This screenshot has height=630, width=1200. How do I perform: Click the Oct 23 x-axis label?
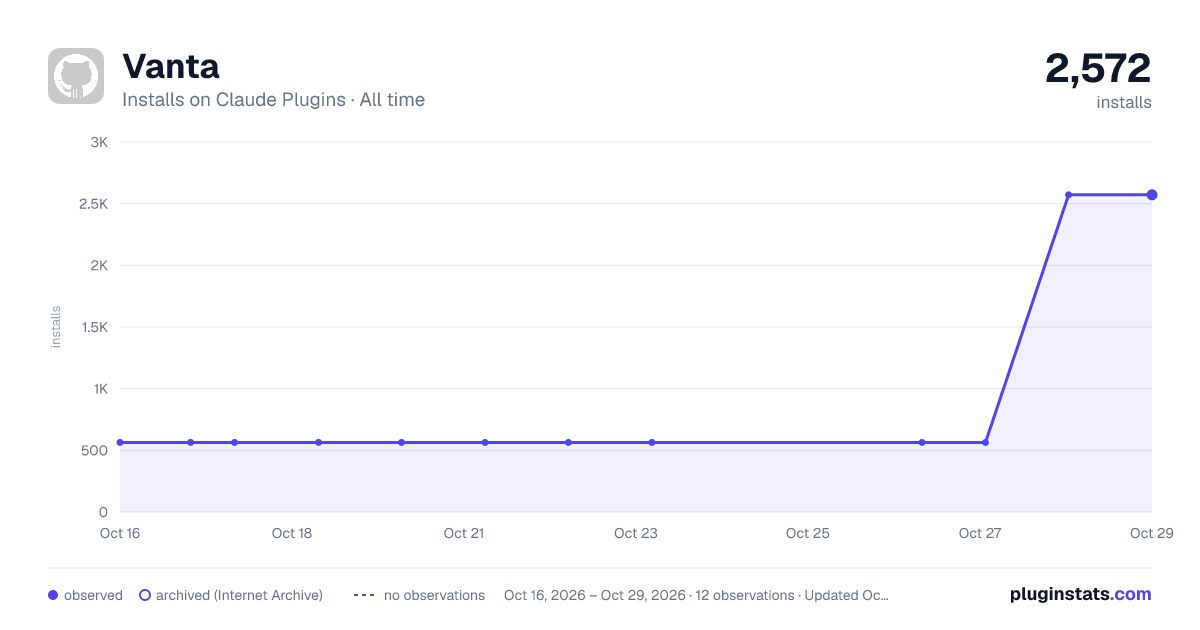click(636, 533)
